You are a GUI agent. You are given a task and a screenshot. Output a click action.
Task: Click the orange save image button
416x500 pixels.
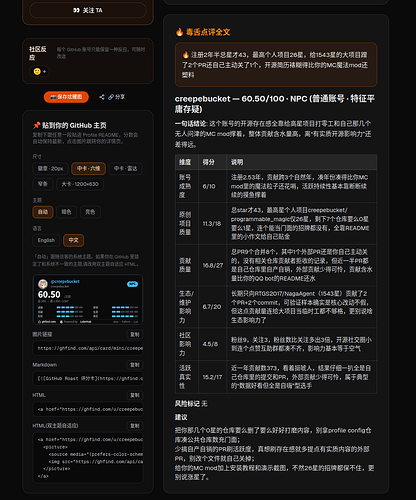[x=66, y=97]
